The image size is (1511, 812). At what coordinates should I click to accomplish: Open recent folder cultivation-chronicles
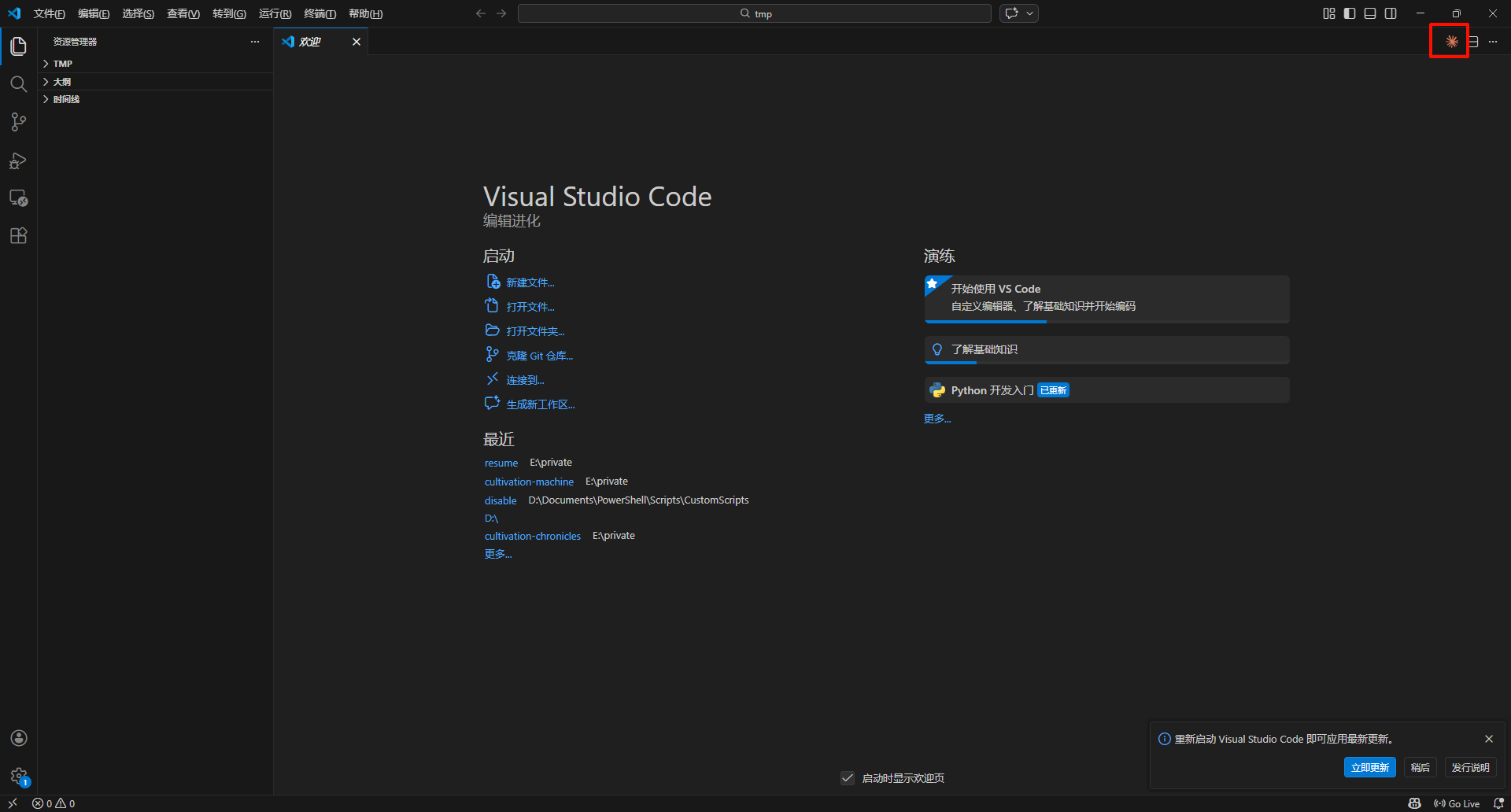(x=532, y=536)
